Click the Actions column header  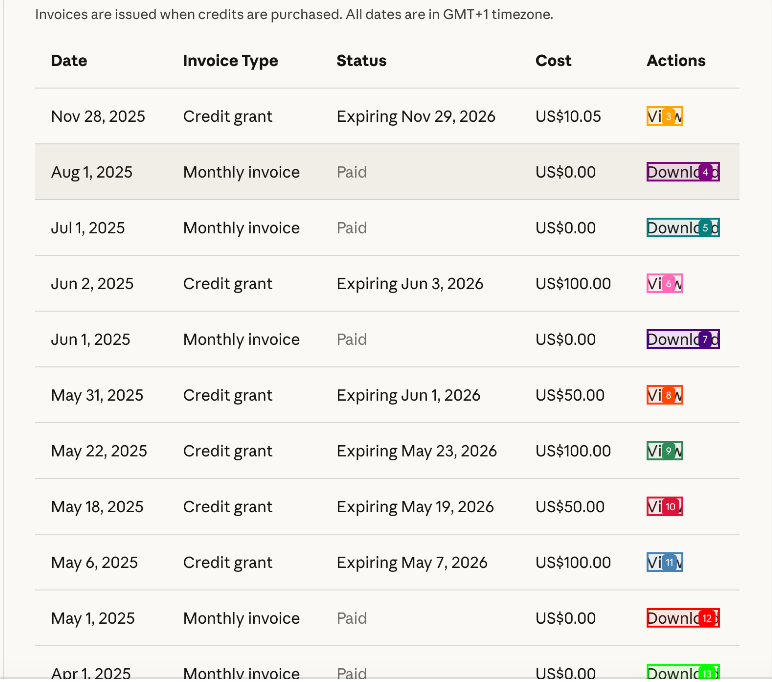676,61
